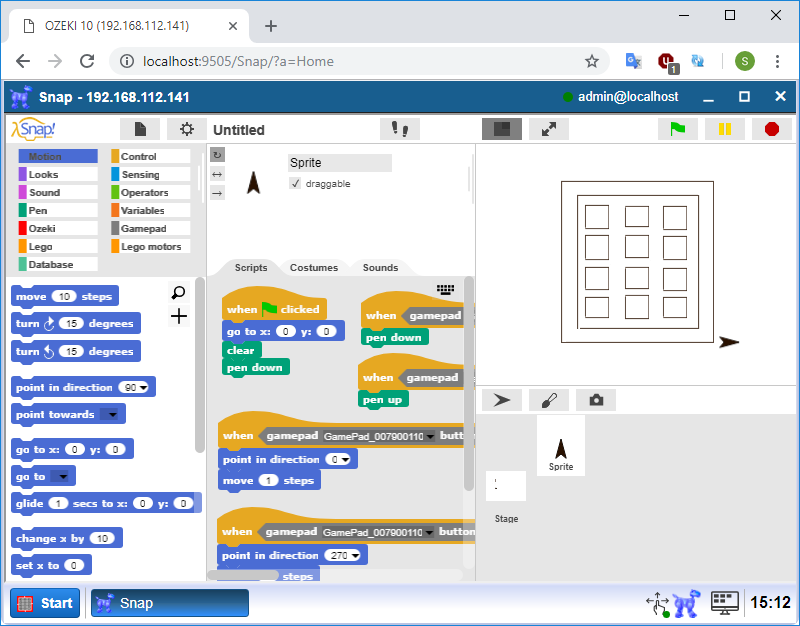Open the go to target dropdown
Image resolution: width=800 pixels, height=626 pixels.
pos(62,477)
